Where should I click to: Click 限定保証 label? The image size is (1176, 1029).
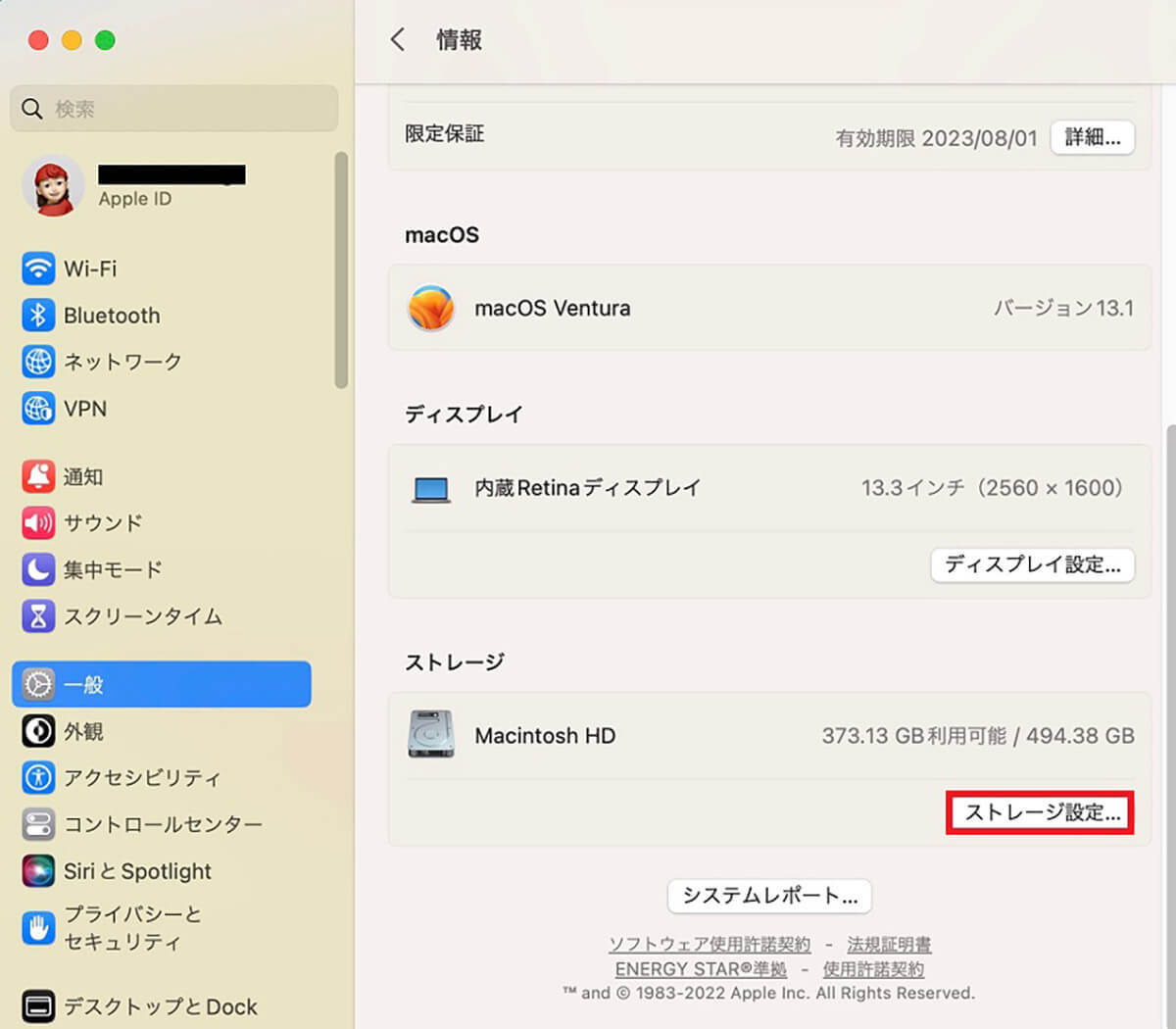point(445,133)
